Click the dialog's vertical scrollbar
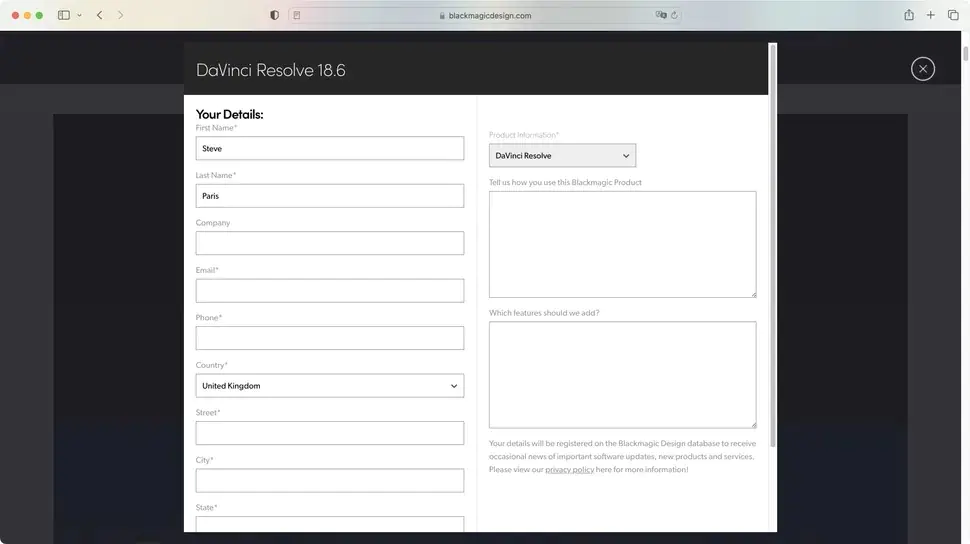Screen dimensions: 970x544 (773, 245)
